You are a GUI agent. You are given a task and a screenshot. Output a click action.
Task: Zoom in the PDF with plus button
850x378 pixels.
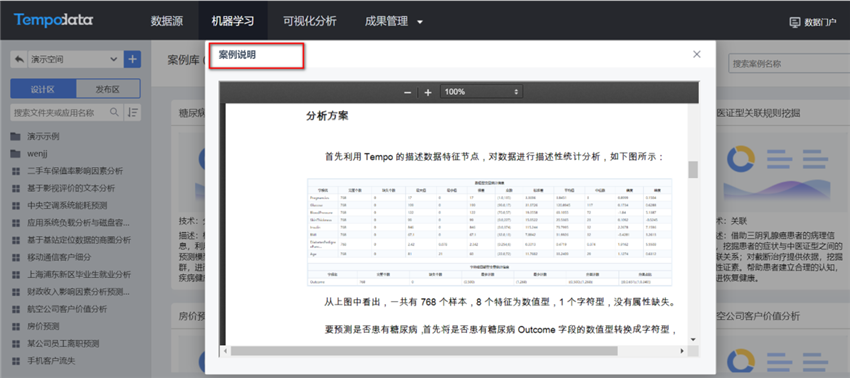428,93
